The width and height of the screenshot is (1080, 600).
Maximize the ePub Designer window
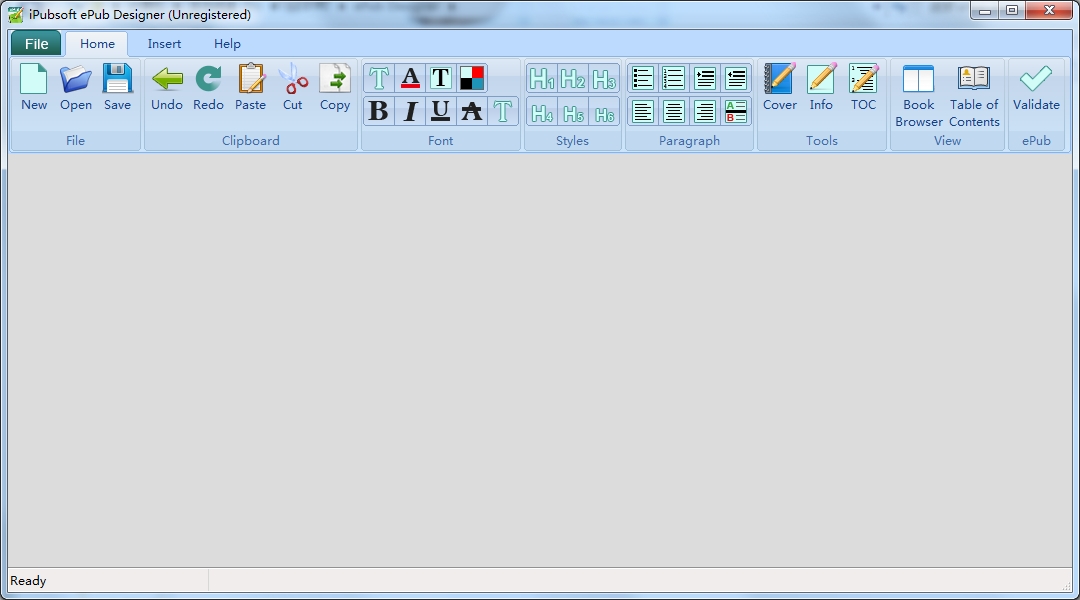1012,11
